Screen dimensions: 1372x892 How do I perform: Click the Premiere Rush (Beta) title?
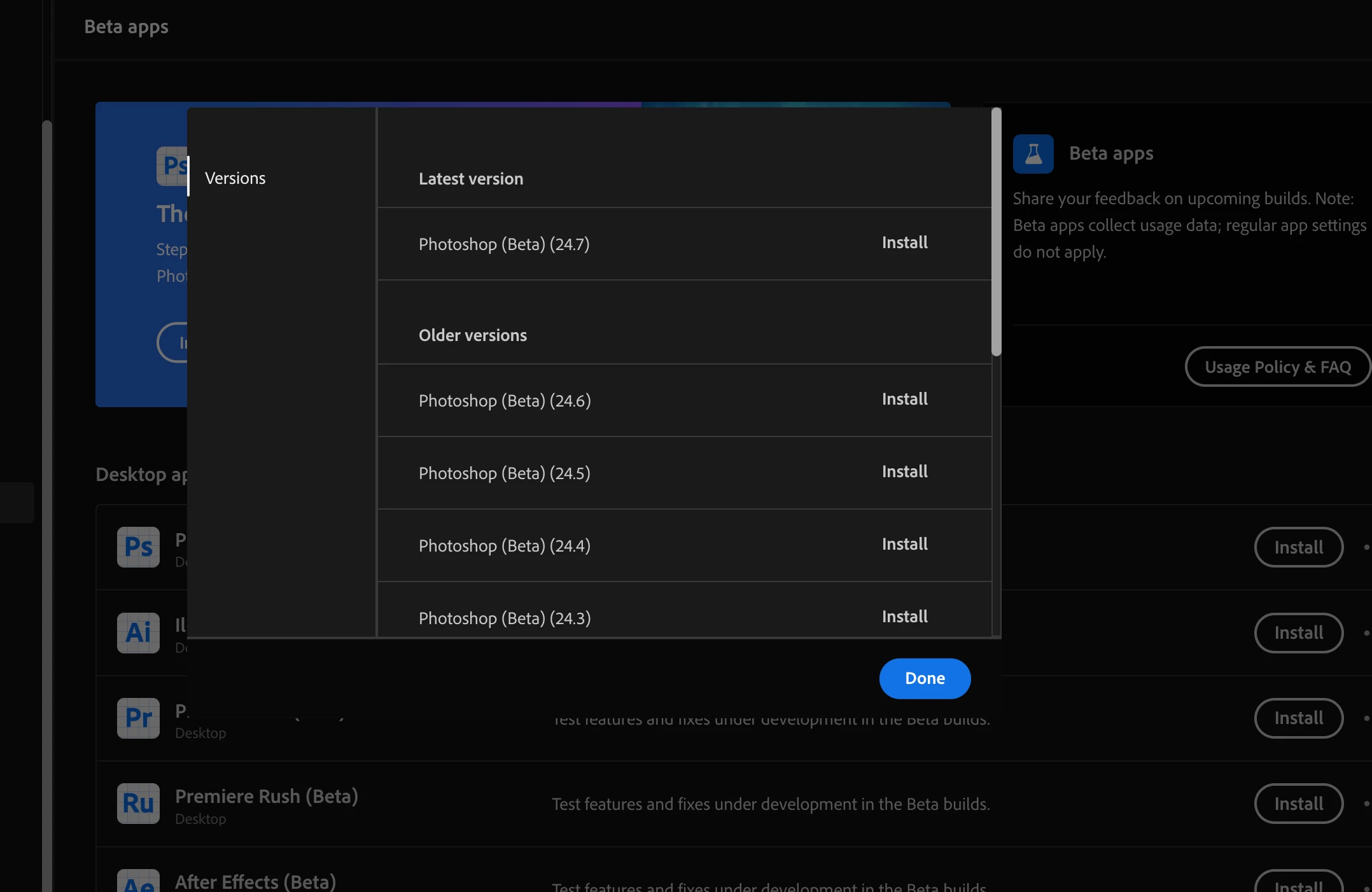click(x=266, y=796)
